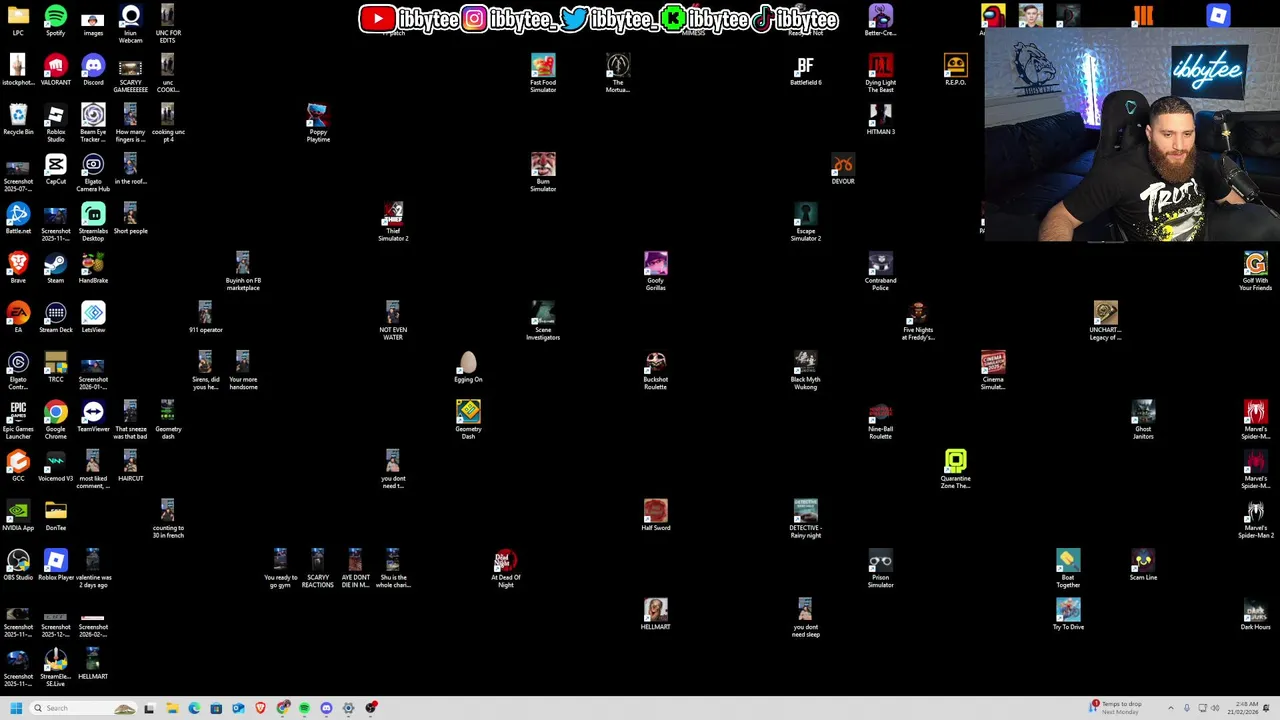
Task: Select the Battlefield 6 desktop icon
Action: 805,70
